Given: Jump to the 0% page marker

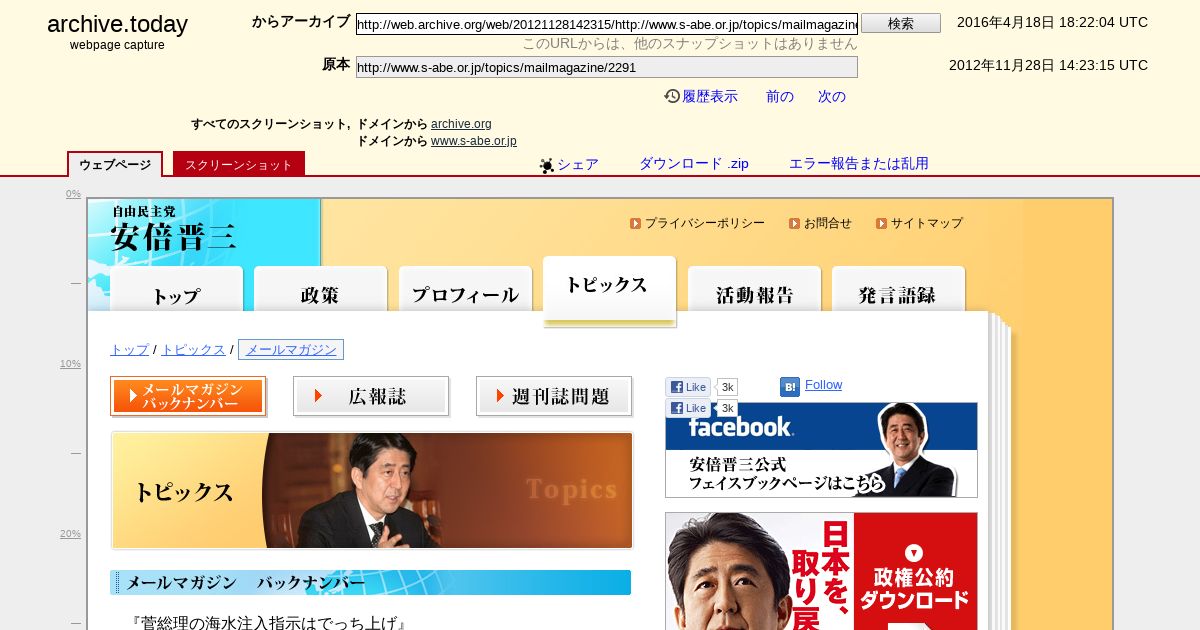Looking at the screenshot, I should coord(73,194).
